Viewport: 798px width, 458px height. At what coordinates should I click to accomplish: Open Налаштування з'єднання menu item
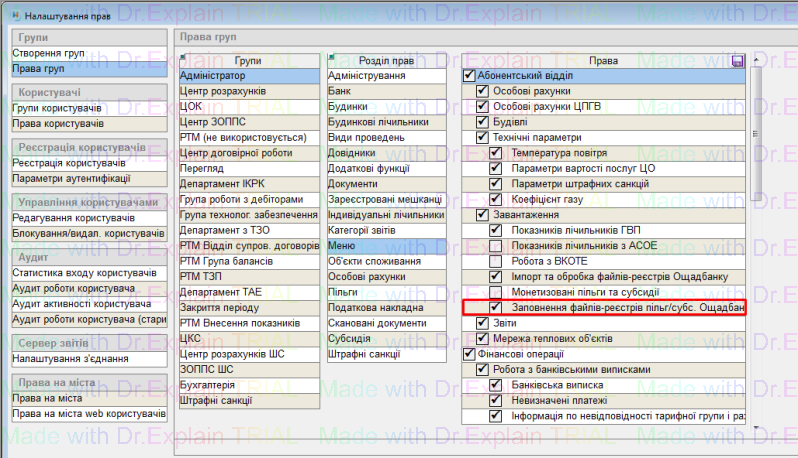[66, 359]
